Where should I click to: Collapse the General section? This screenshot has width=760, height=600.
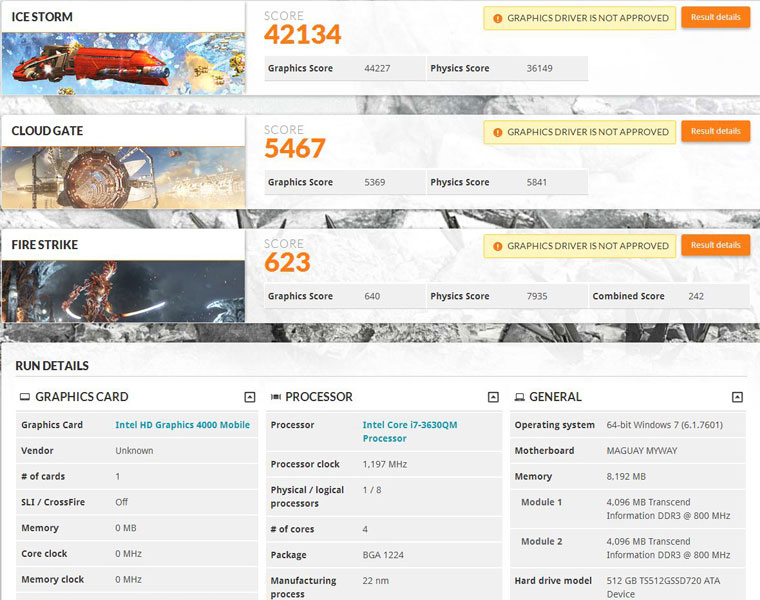pyautogui.click(x=737, y=397)
